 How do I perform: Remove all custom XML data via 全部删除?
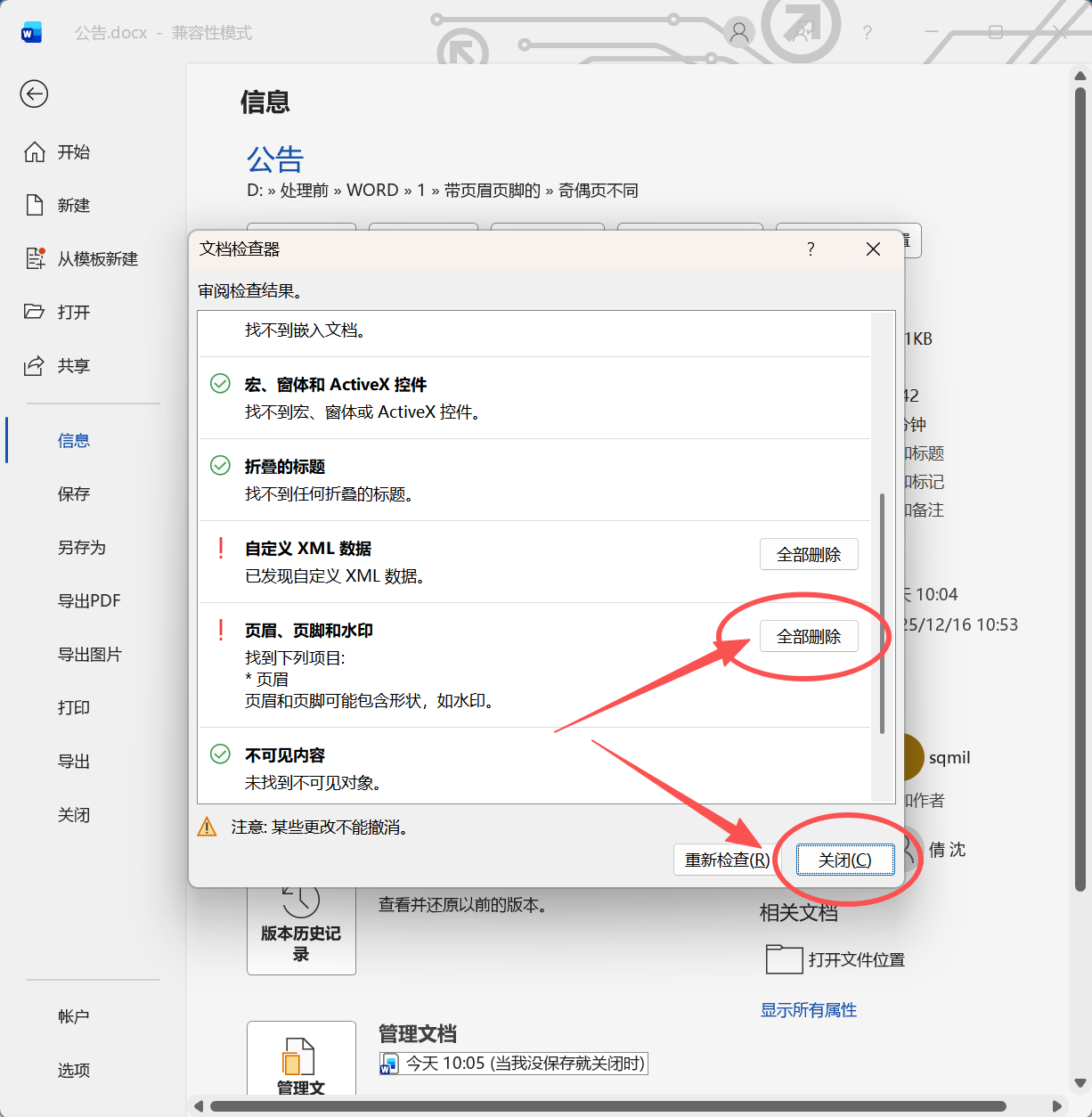(x=809, y=554)
